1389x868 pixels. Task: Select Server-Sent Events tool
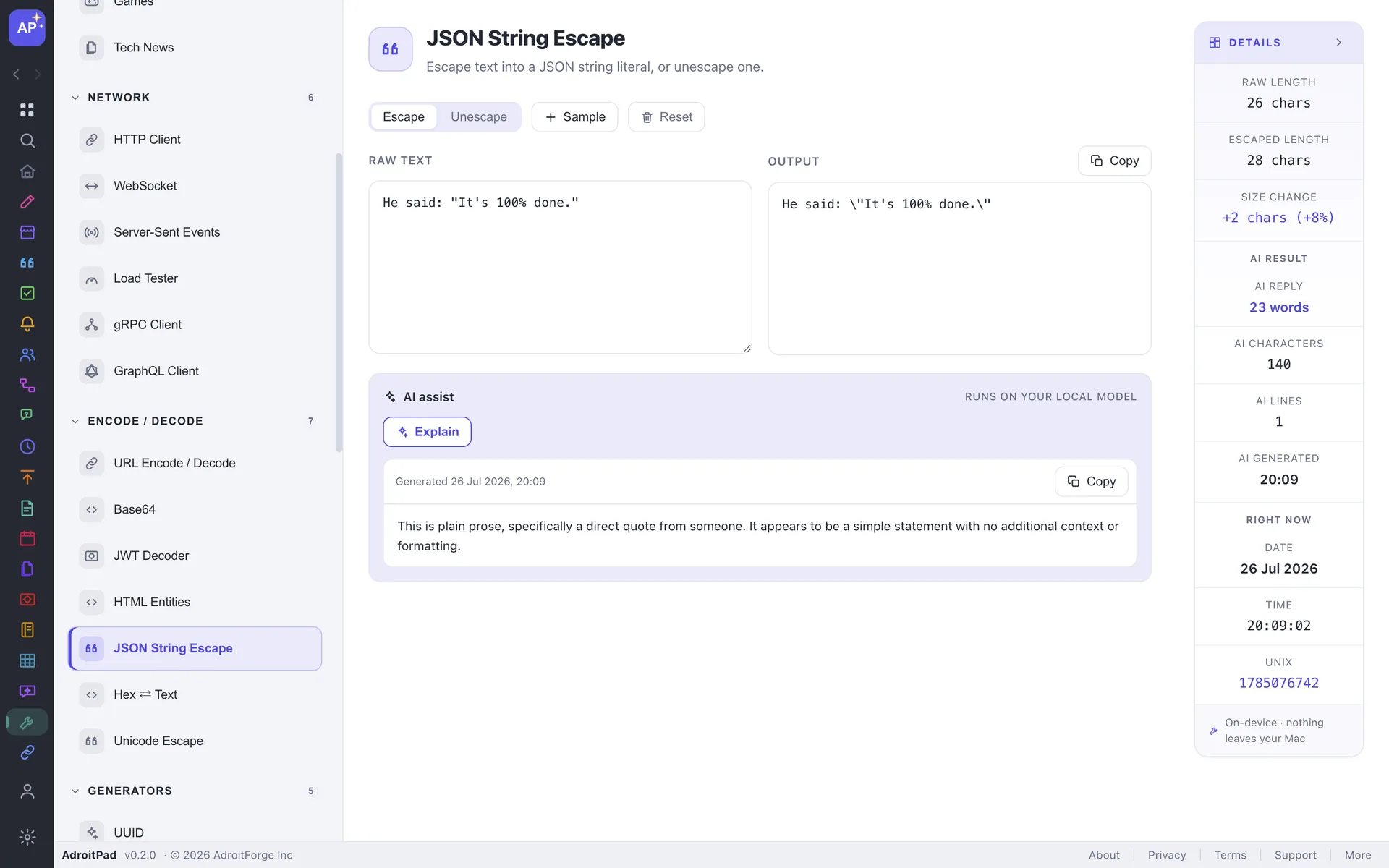(195, 232)
